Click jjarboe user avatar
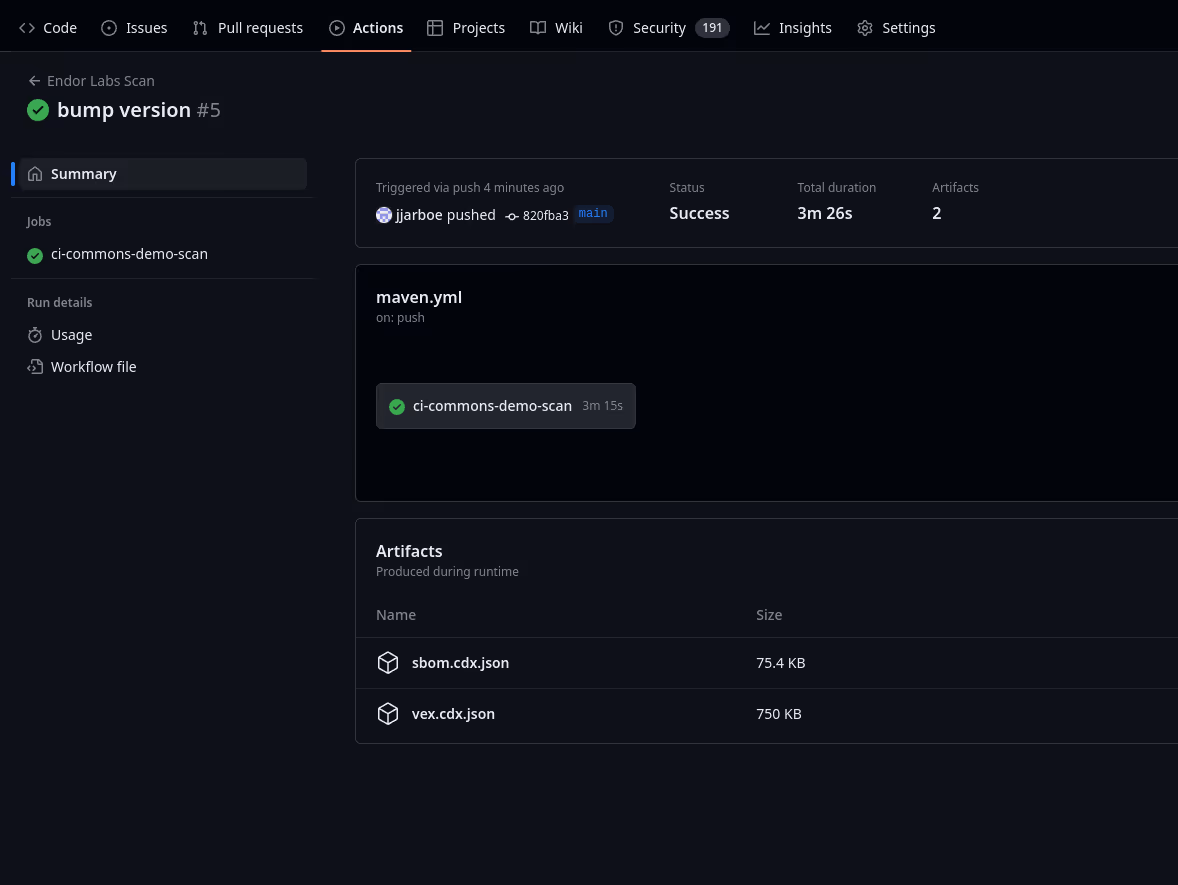 click(x=384, y=215)
